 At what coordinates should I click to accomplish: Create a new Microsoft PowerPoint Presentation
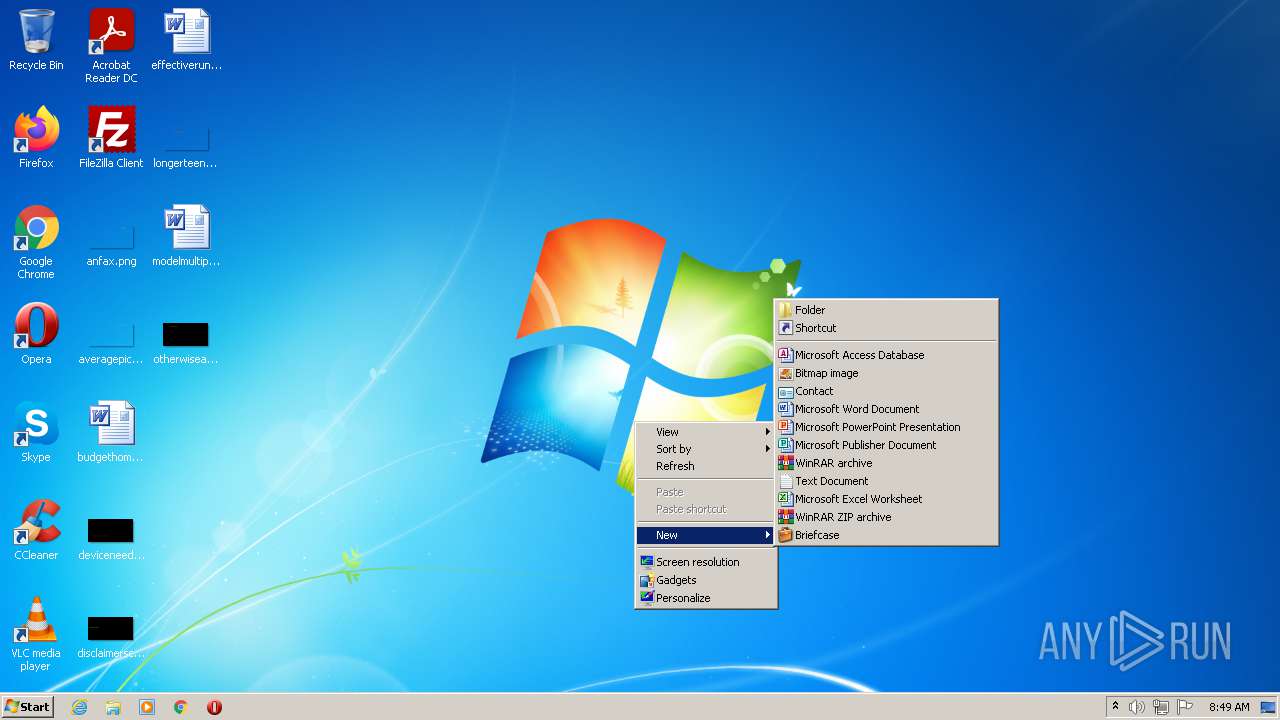(x=886, y=427)
